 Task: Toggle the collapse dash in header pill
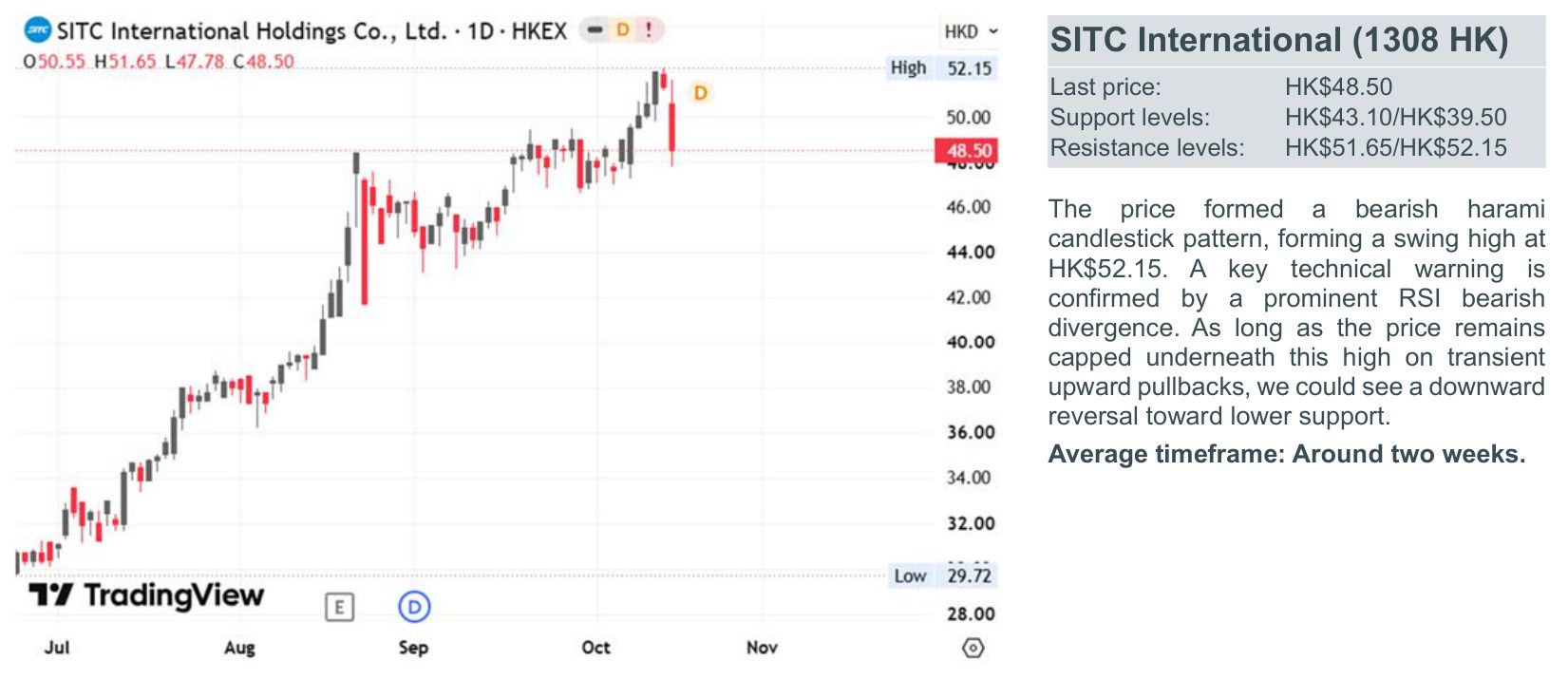(595, 30)
